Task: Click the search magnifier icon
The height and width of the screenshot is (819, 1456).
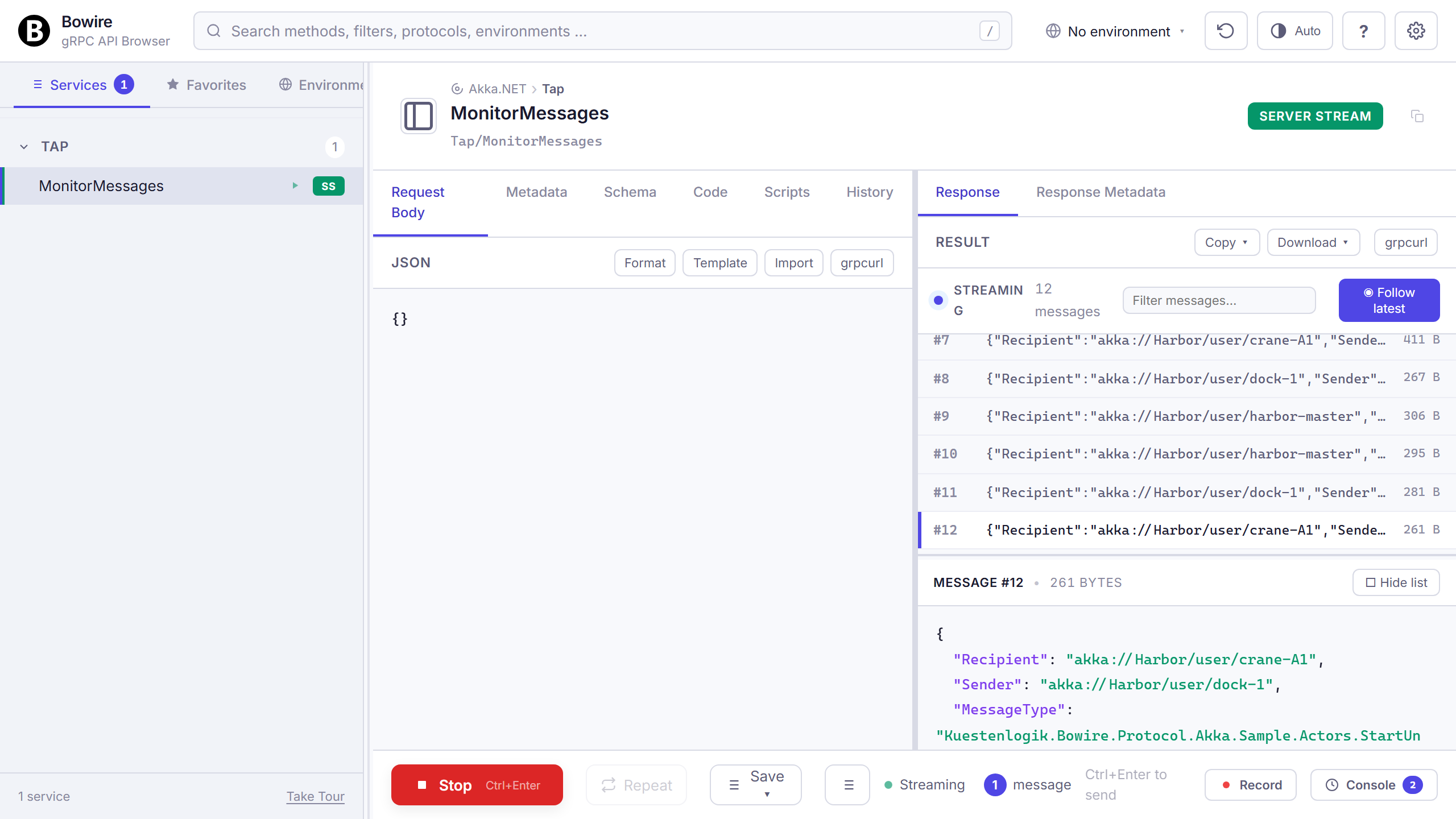Action: 214,31
